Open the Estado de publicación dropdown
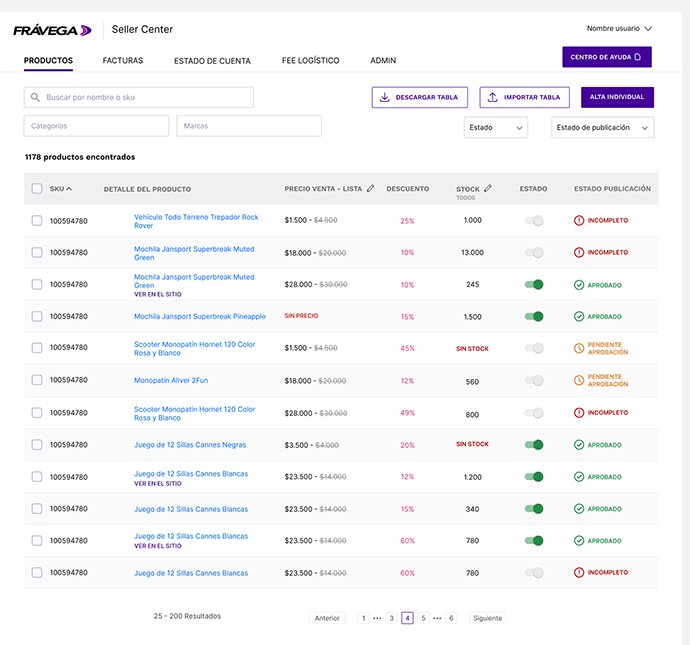The height and width of the screenshot is (645, 690). [602, 128]
